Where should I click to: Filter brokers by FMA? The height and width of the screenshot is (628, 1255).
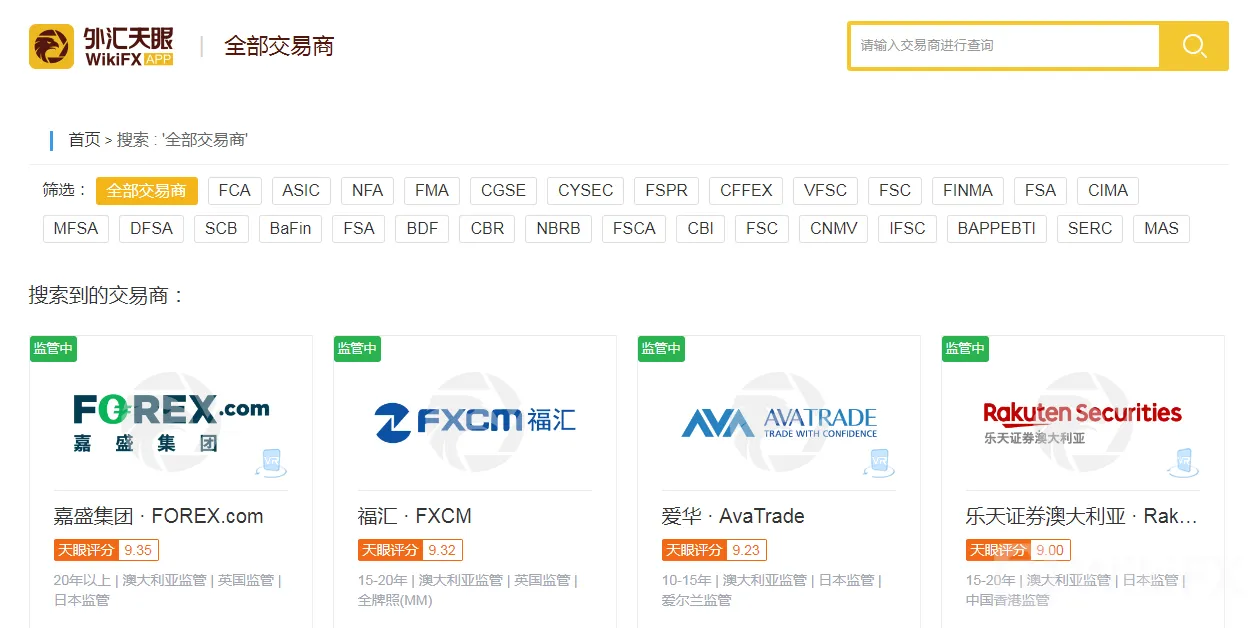(432, 191)
